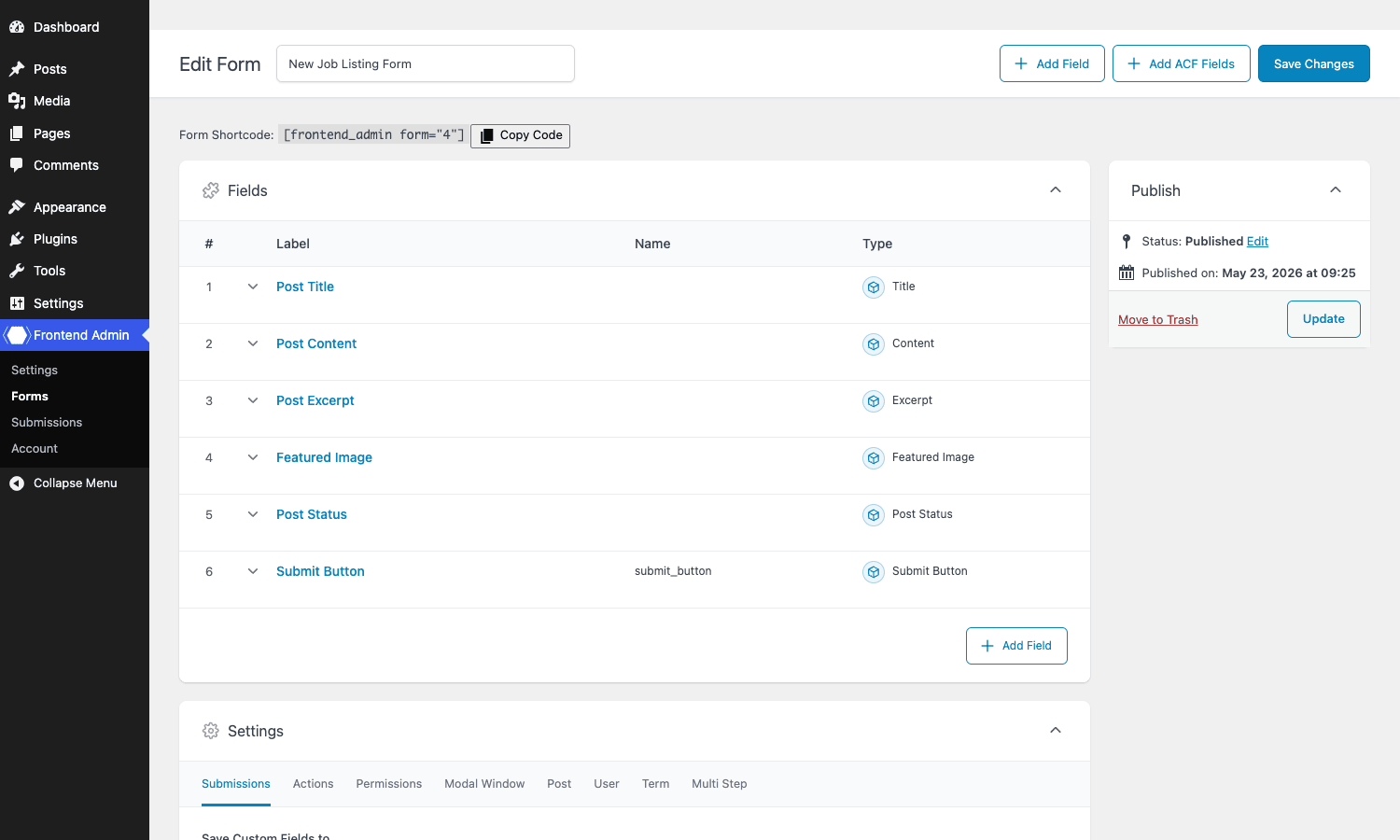
Task: Click the submit_button name cell
Action: [x=673, y=571]
